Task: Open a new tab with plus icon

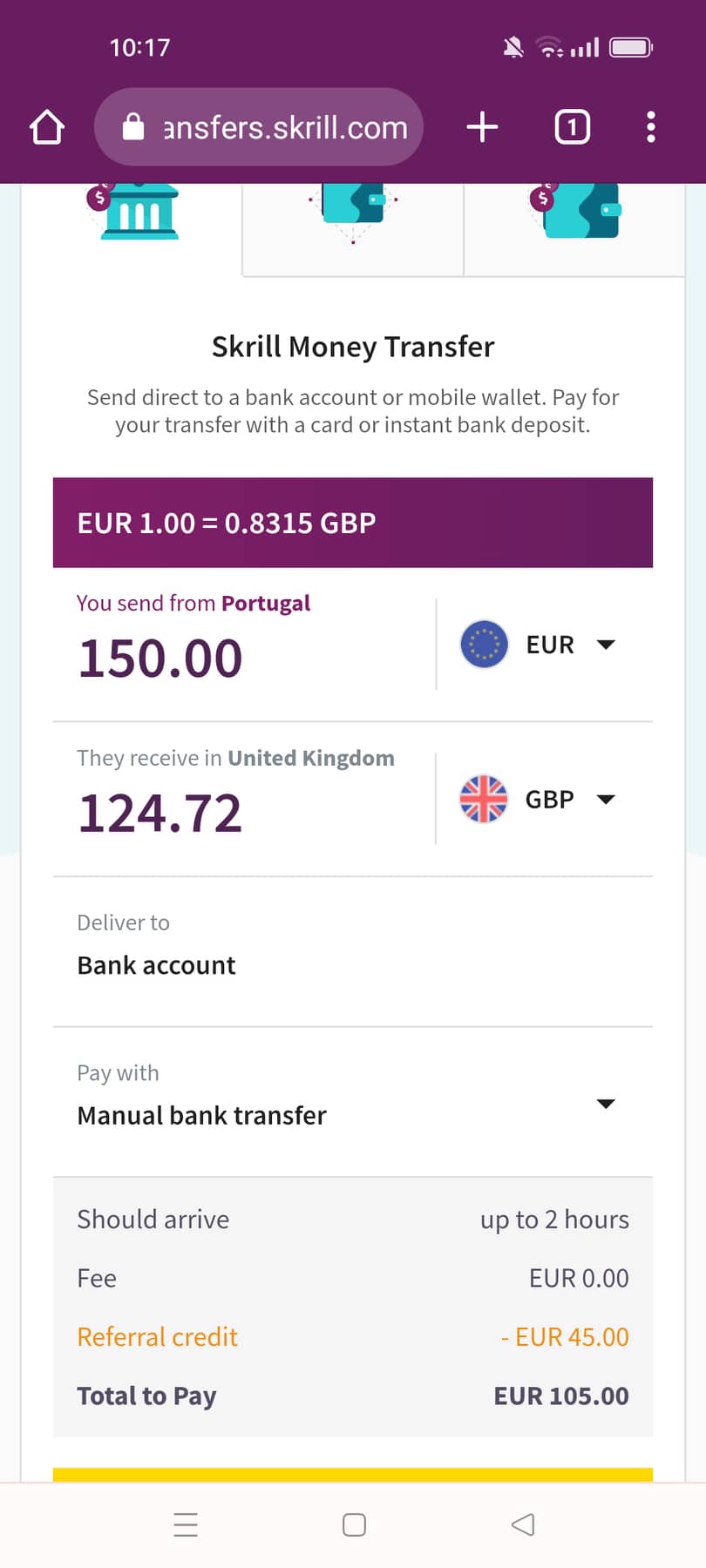Action: [482, 127]
